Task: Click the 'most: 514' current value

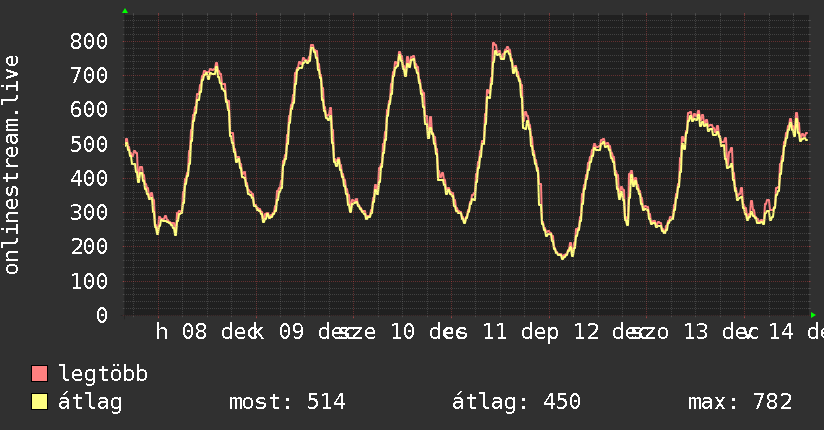Action: tap(287, 402)
